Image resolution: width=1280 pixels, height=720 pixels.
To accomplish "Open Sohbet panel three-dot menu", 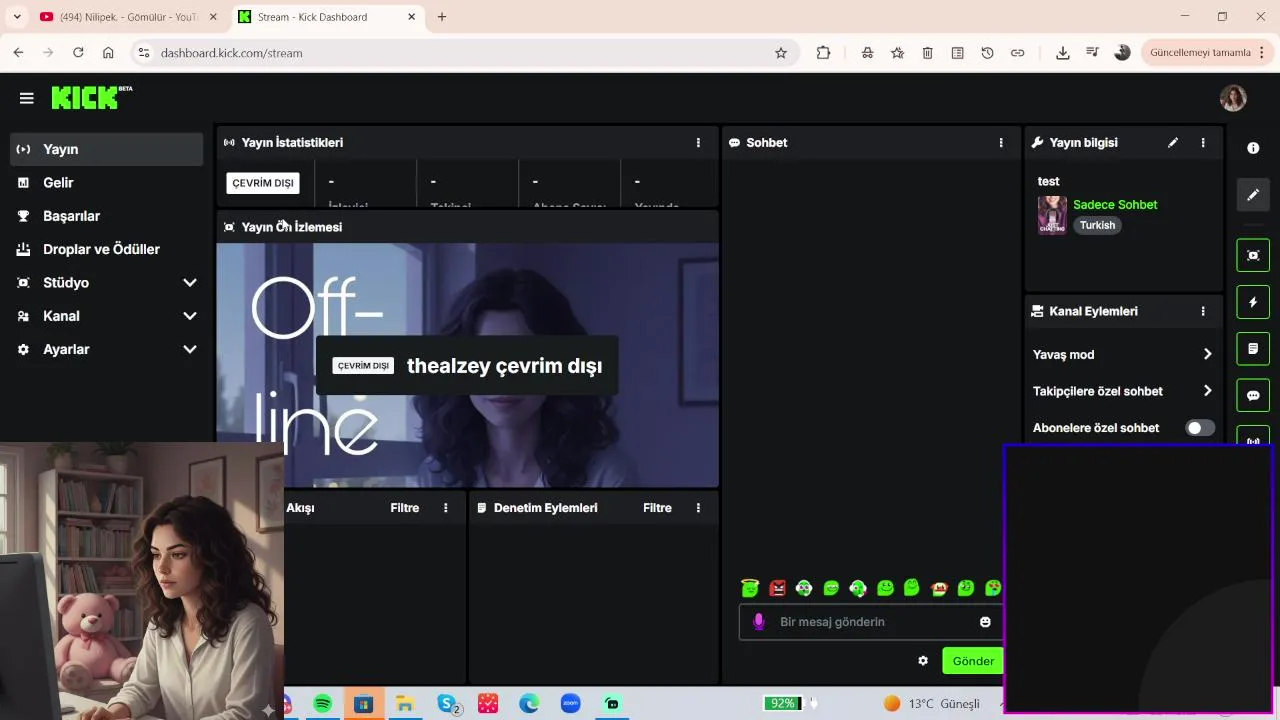I will pos(1001,143).
